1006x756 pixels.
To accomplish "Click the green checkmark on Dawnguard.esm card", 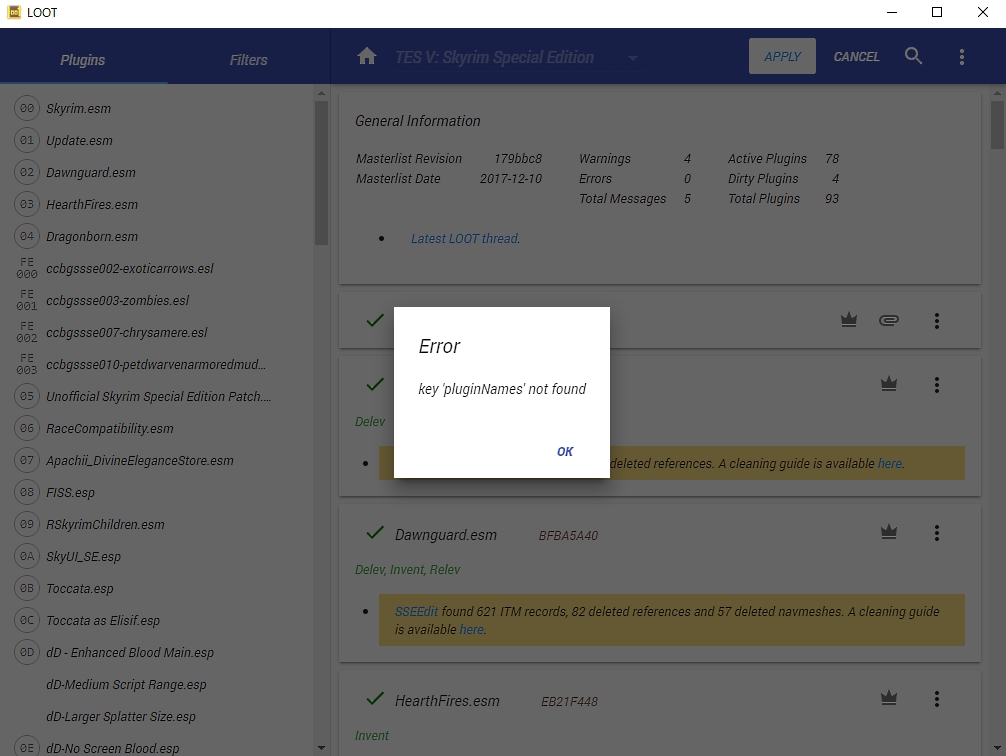I will pyautogui.click(x=375, y=533).
